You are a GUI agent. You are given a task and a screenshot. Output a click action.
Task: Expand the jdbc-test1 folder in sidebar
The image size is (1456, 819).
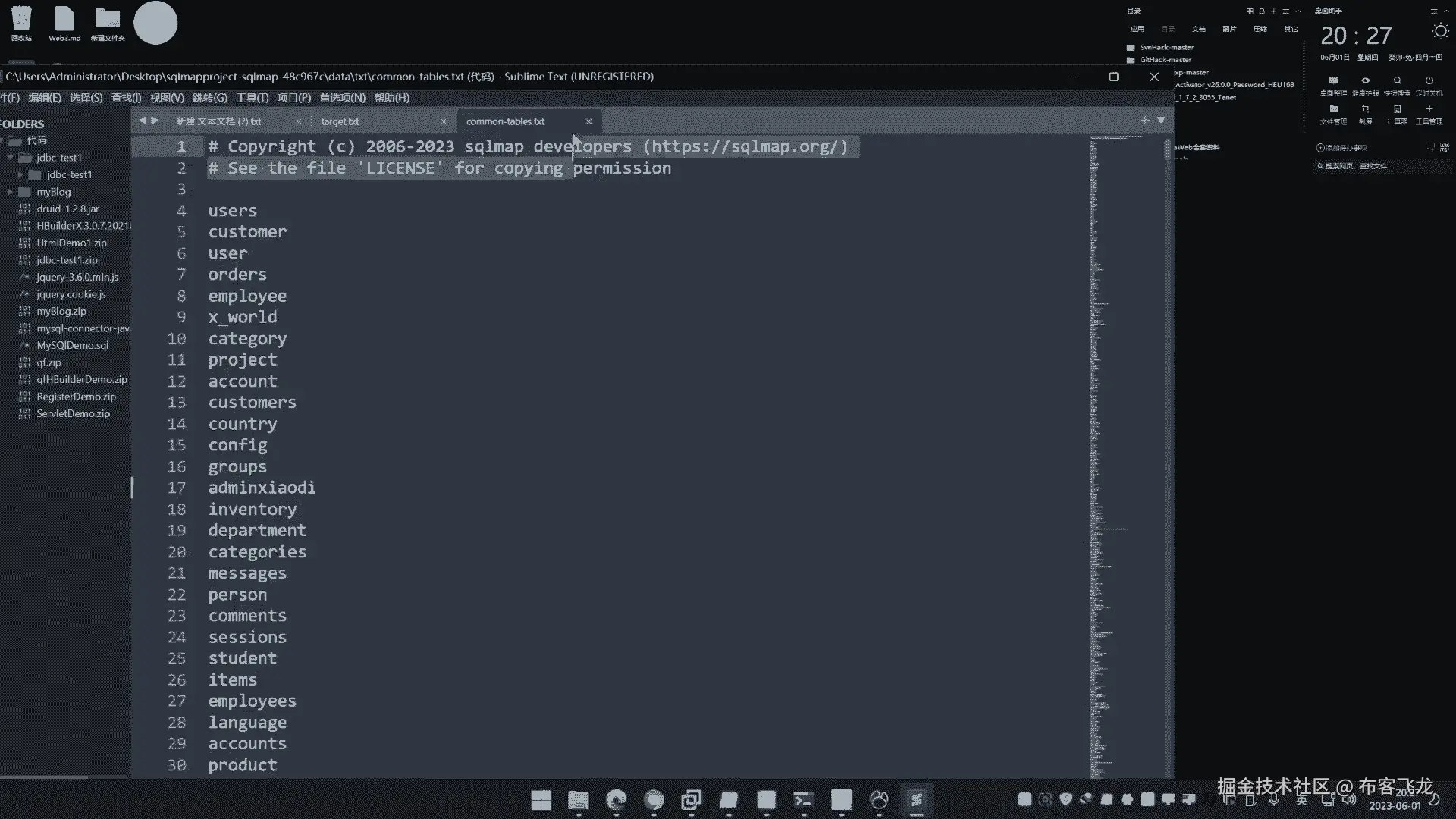20,174
